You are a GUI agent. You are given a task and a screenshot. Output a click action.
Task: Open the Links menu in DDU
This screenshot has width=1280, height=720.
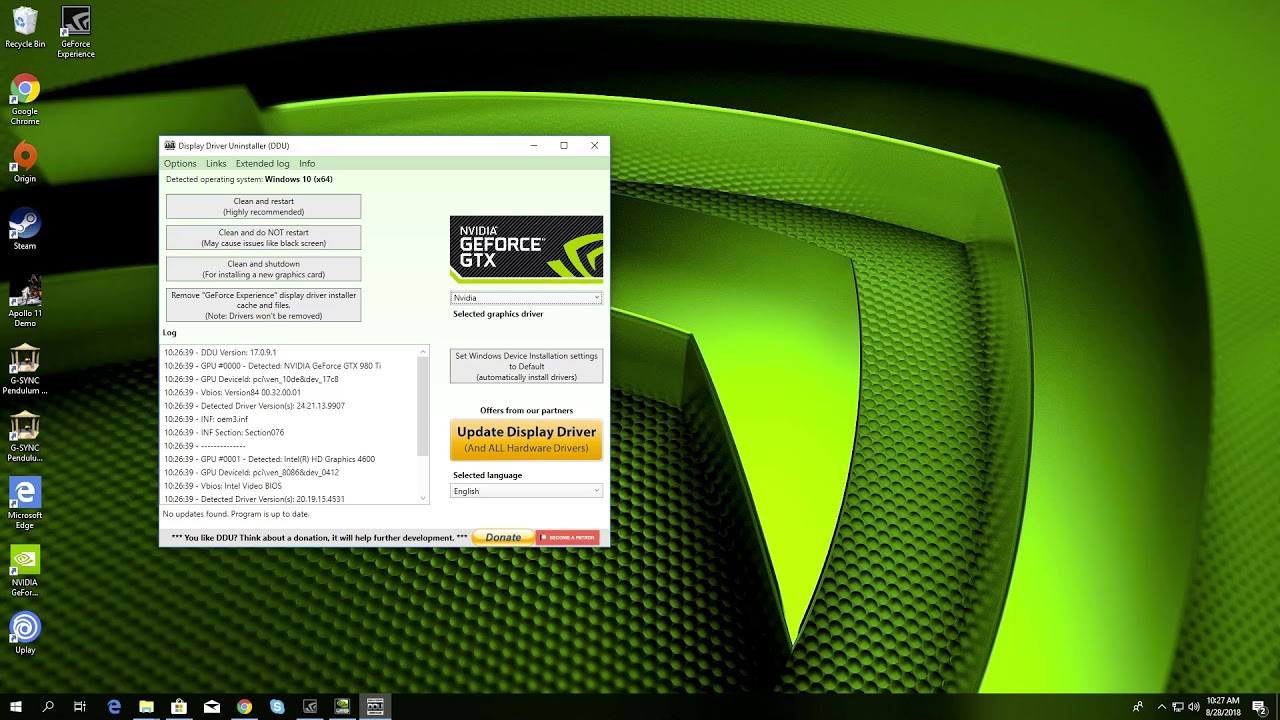pos(216,164)
